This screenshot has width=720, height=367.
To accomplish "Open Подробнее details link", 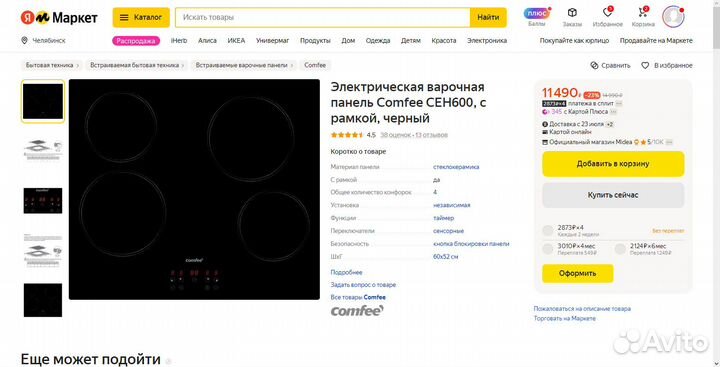I will tap(346, 272).
